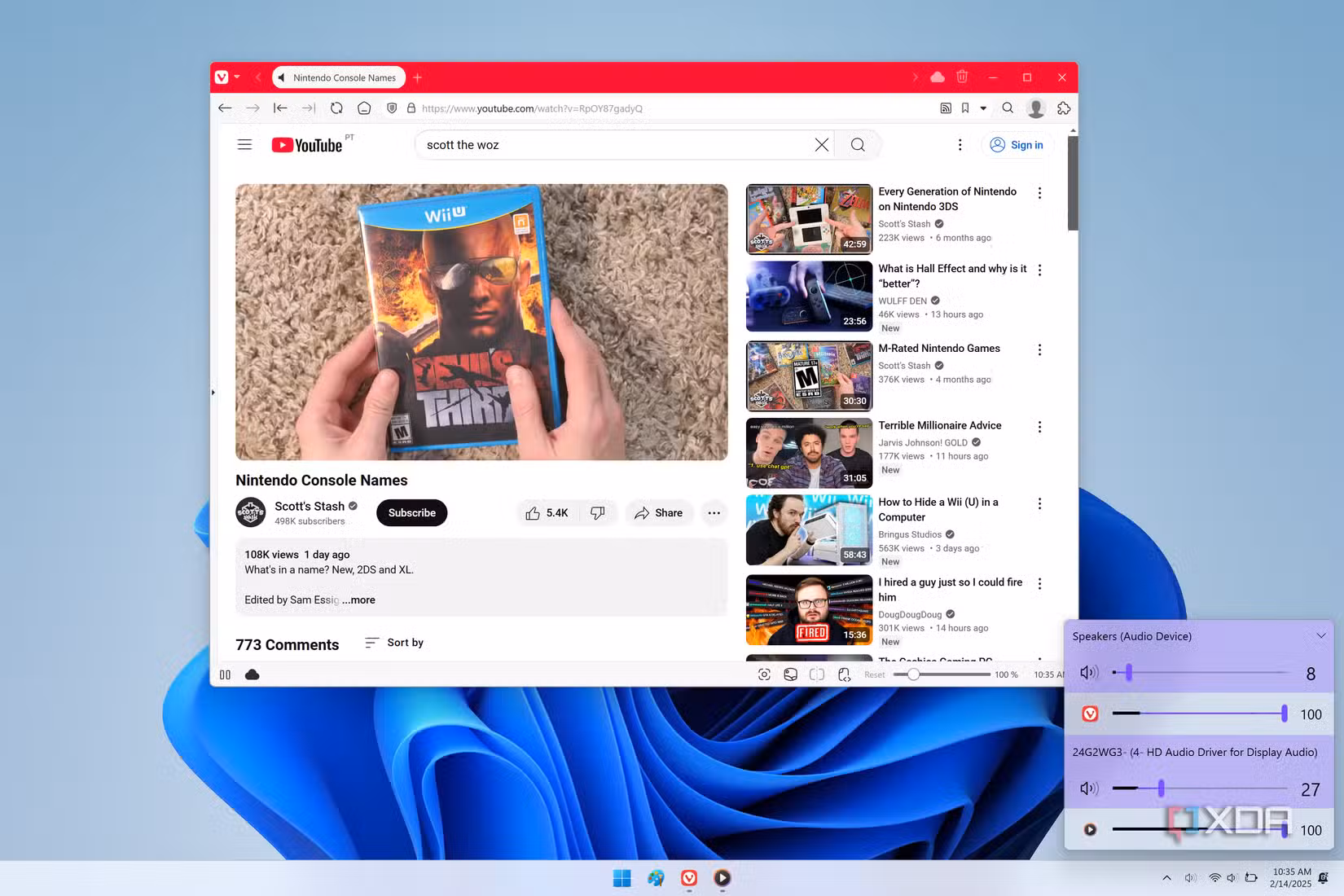Image resolution: width=1344 pixels, height=896 pixels.
Task: Mute the 24G2WG3 display audio output
Action: pyautogui.click(x=1089, y=788)
